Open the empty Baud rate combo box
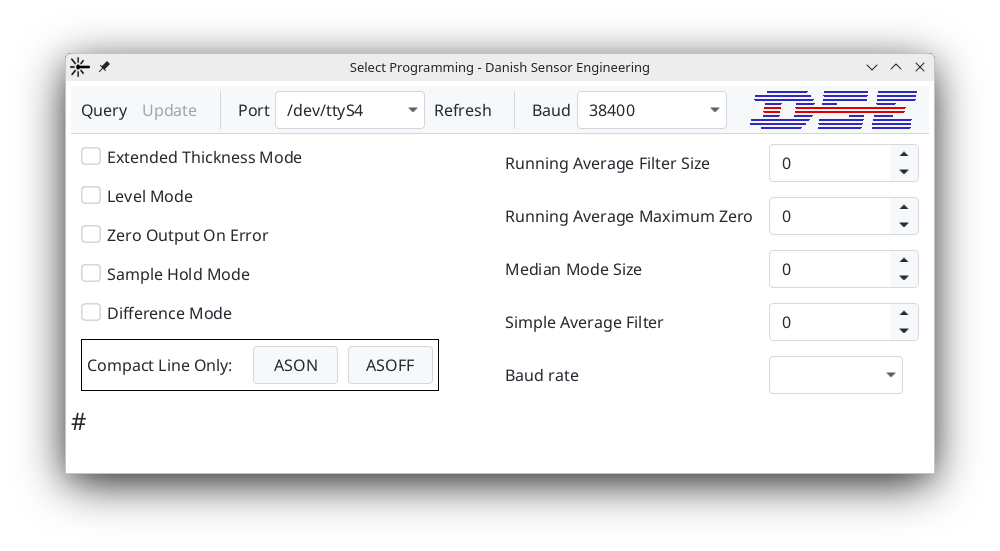This screenshot has height=551, width=1000. (835, 375)
